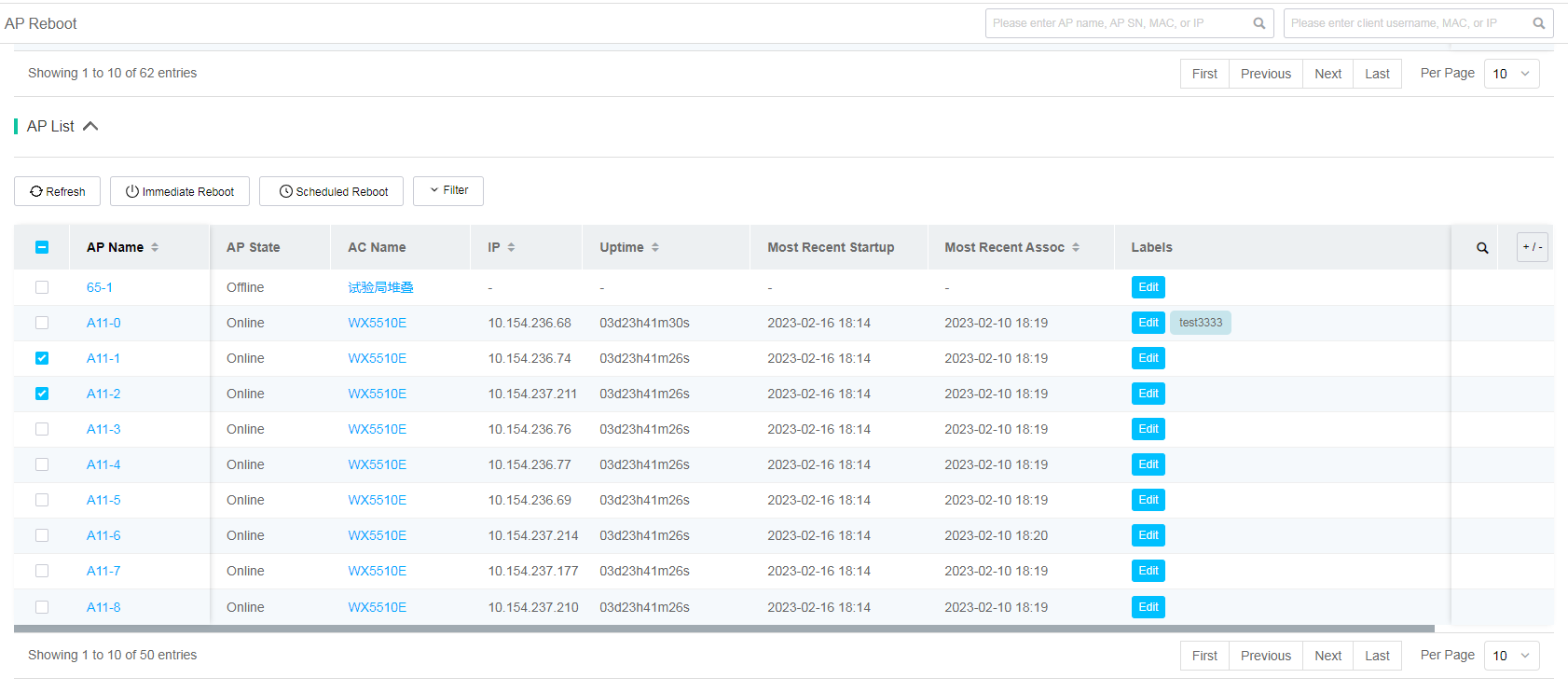Select IP cell 10.154.237.211
This screenshot has width=1568, height=692.
coord(532,394)
